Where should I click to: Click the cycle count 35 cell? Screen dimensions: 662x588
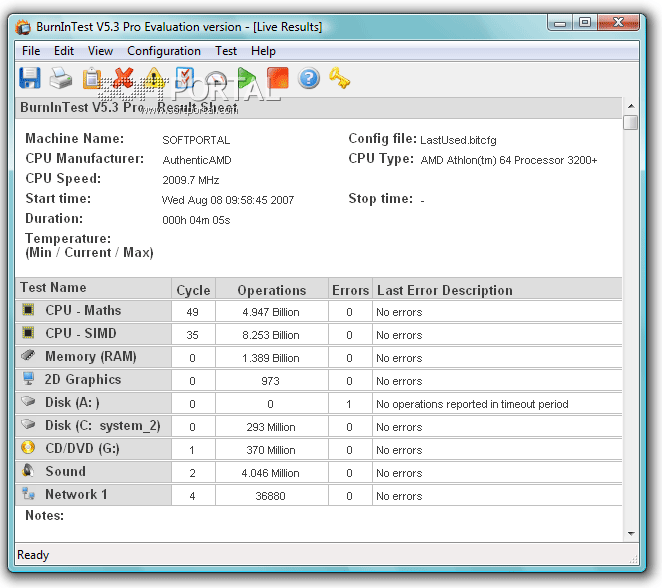[x=193, y=335]
